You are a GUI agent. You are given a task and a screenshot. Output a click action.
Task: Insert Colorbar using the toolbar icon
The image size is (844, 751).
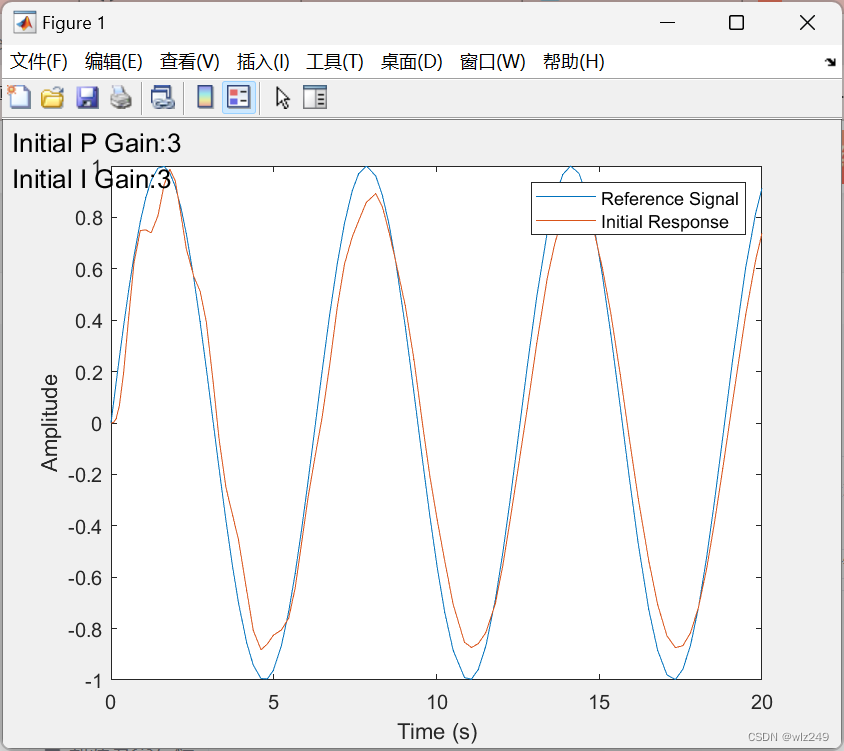point(205,97)
